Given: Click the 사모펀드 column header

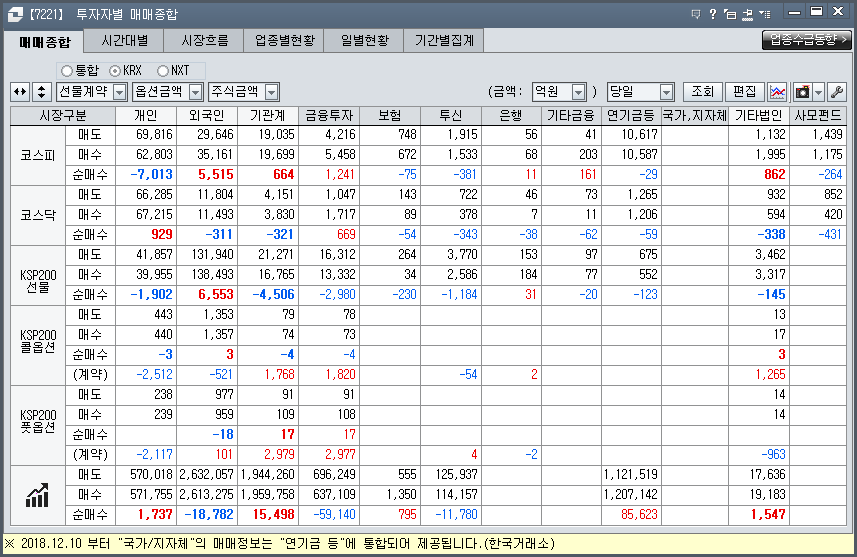Looking at the screenshot, I should pyautogui.click(x=818, y=115).
